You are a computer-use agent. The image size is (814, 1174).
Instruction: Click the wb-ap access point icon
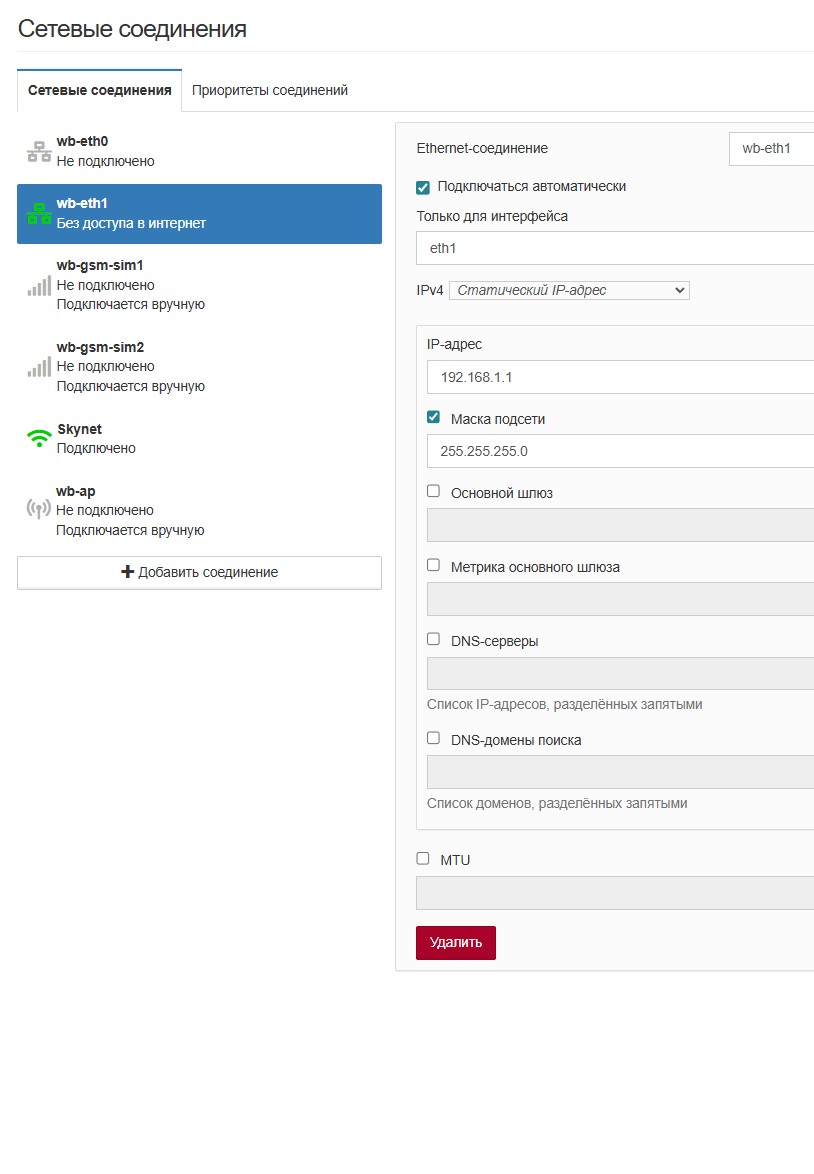(39, 509)
